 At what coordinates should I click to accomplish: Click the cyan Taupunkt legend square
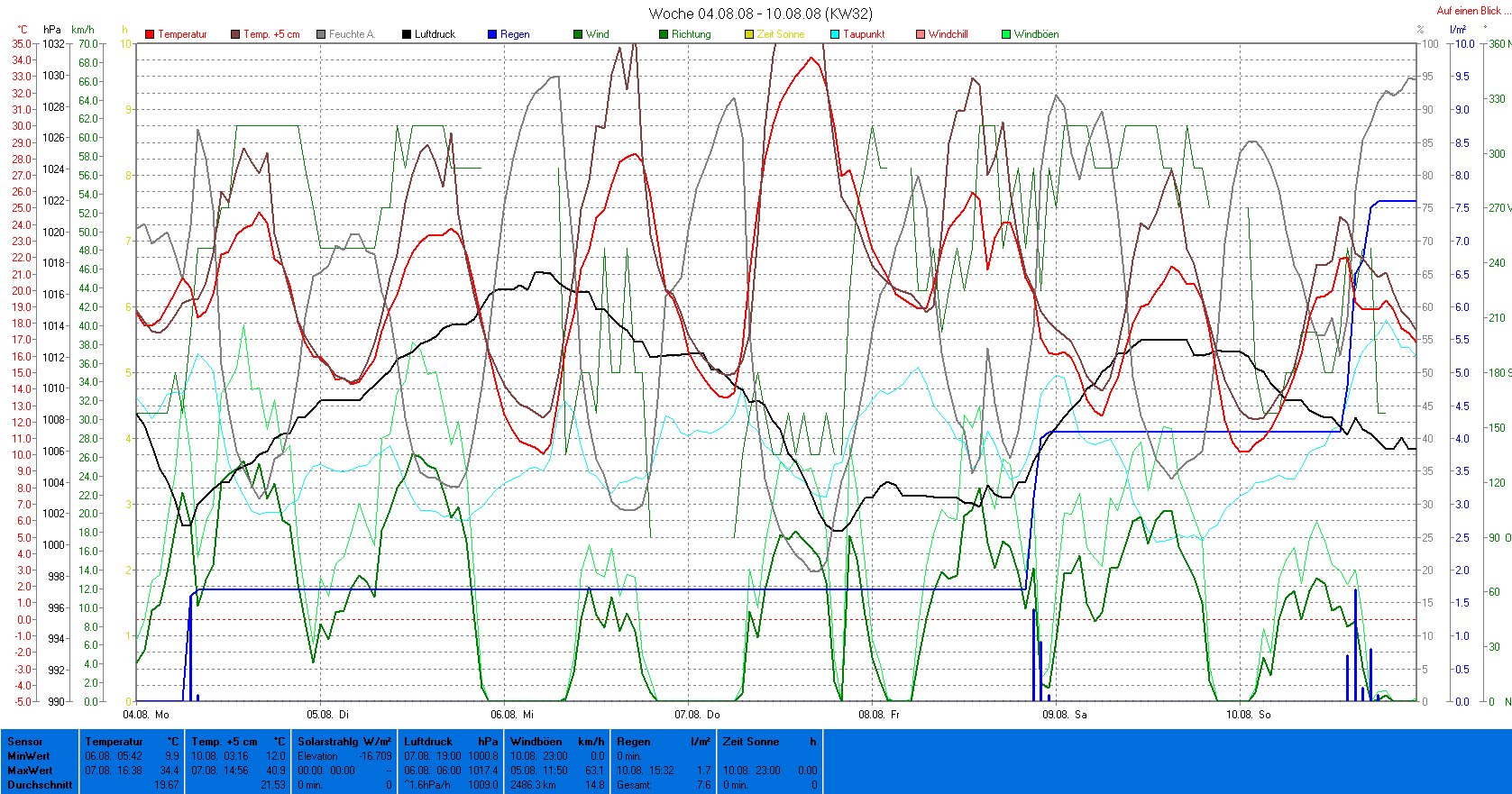(x=835, y=34)
